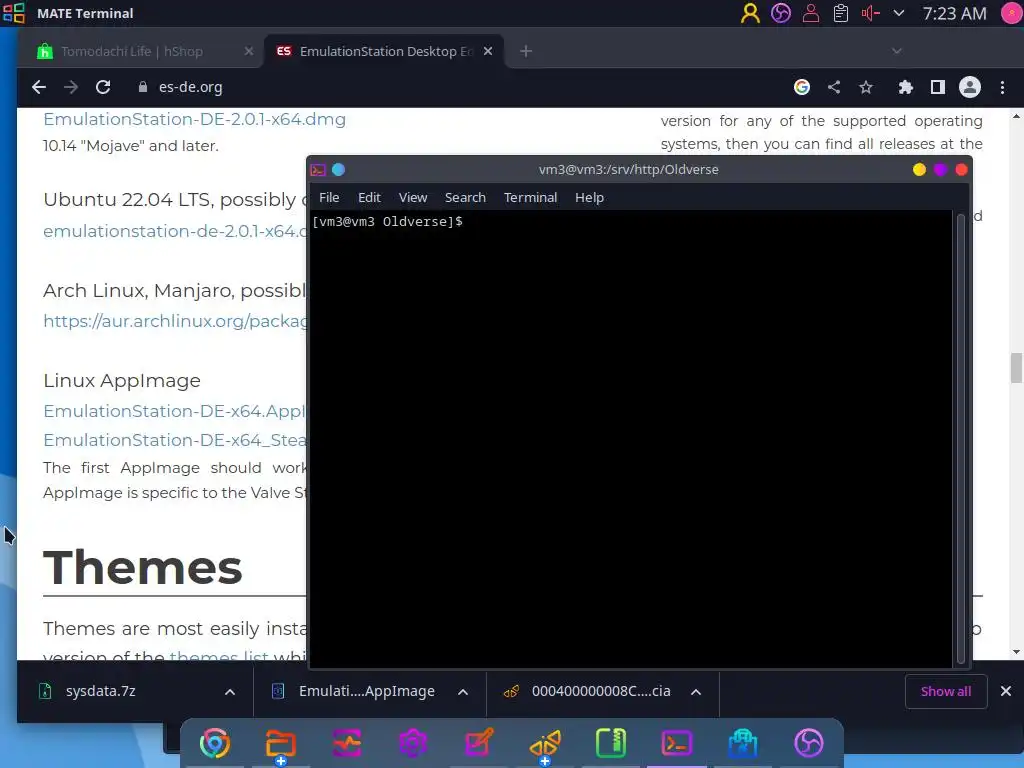This screenshot has height=768, width=1024.
Task: Open the purple settings gear dock icon
Action: tap(413, 743)
